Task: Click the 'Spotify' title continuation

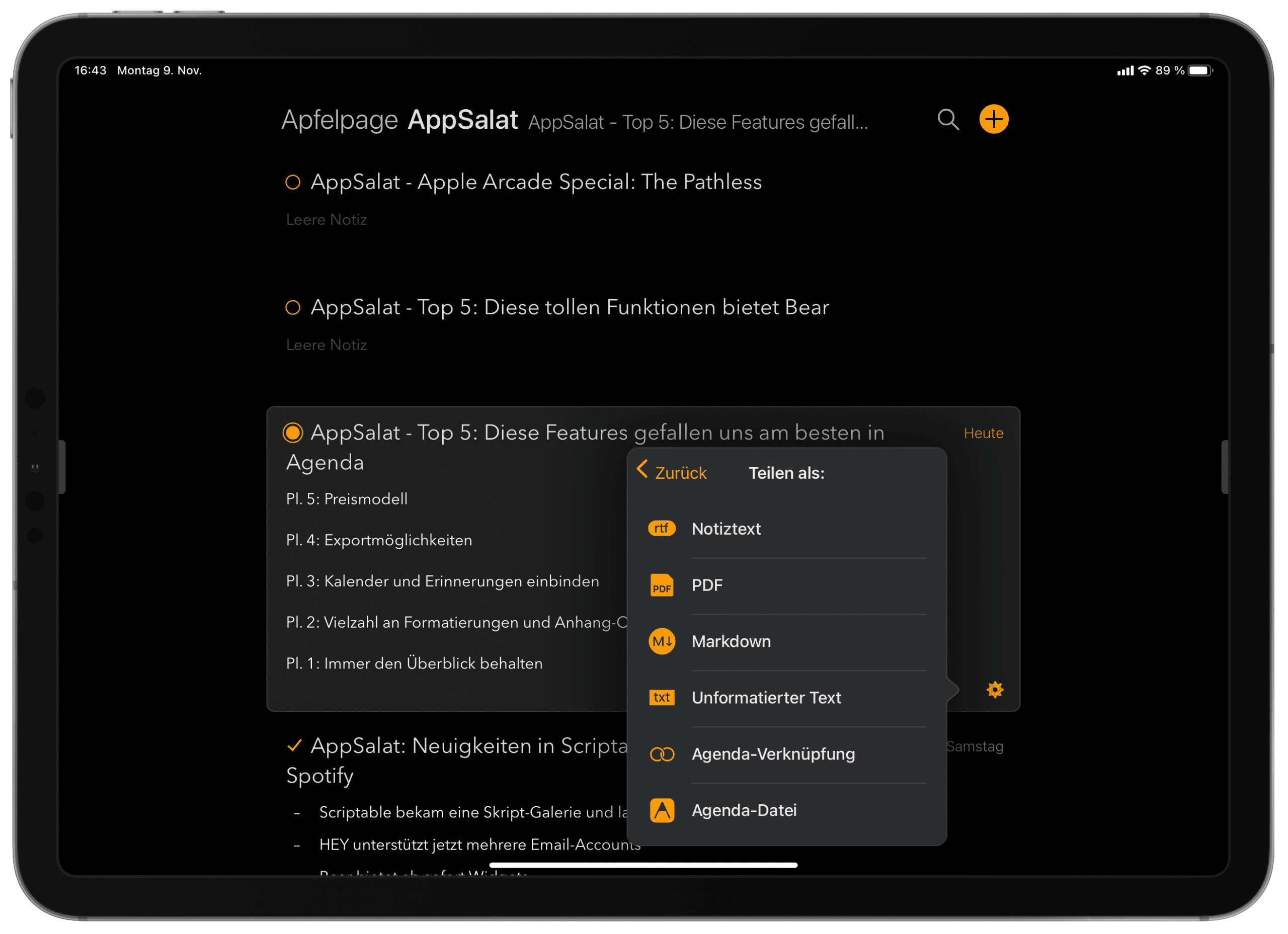Action: (x=319, y=776)
